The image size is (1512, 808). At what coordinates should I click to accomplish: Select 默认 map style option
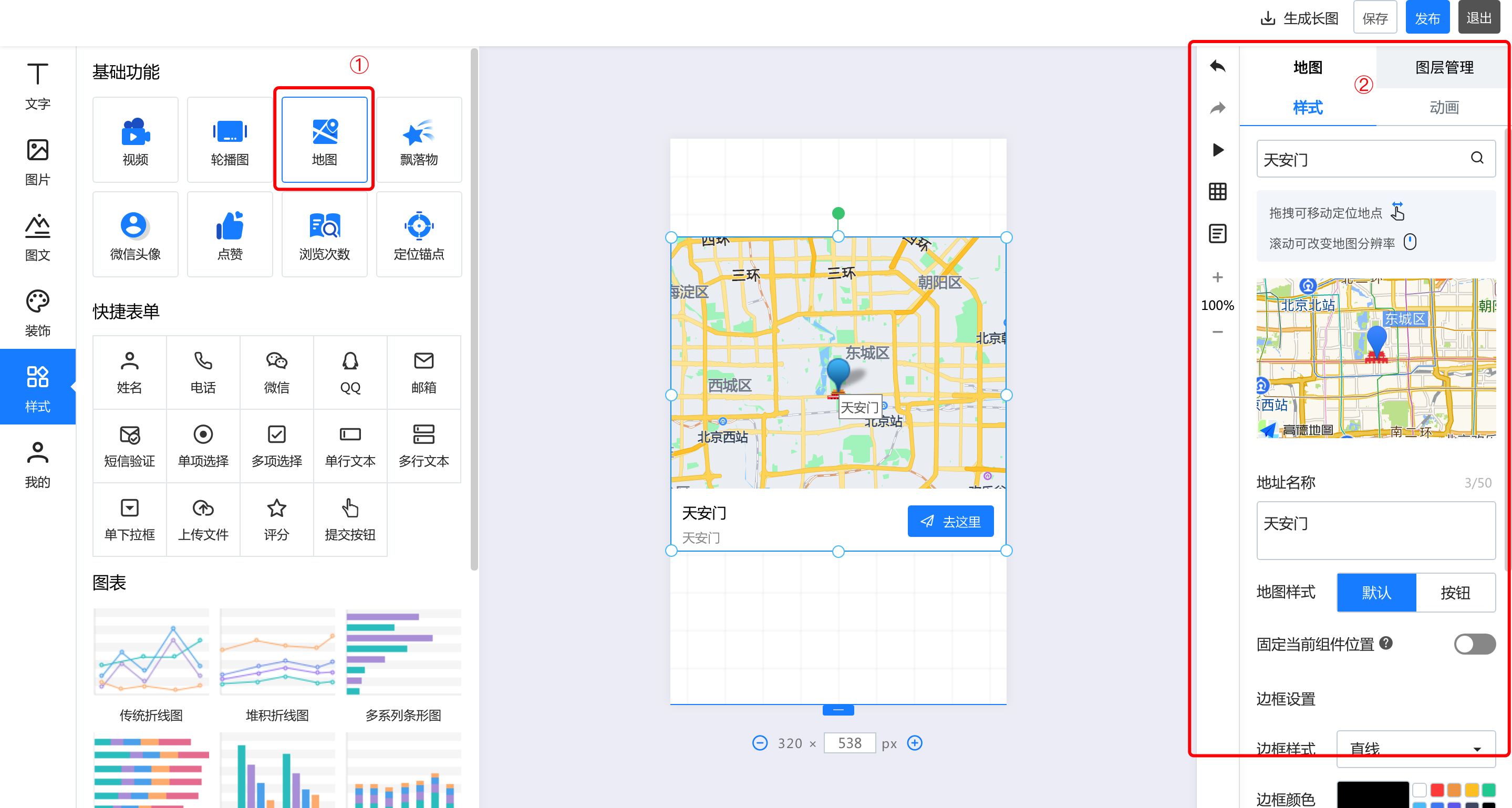[x=1376, y=592]
